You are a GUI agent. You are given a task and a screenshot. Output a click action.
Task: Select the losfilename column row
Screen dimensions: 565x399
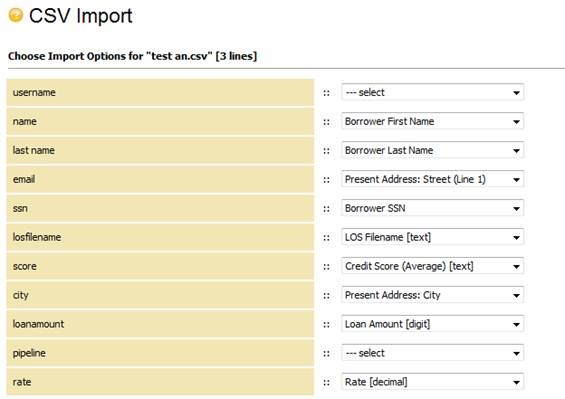[160, 237]
